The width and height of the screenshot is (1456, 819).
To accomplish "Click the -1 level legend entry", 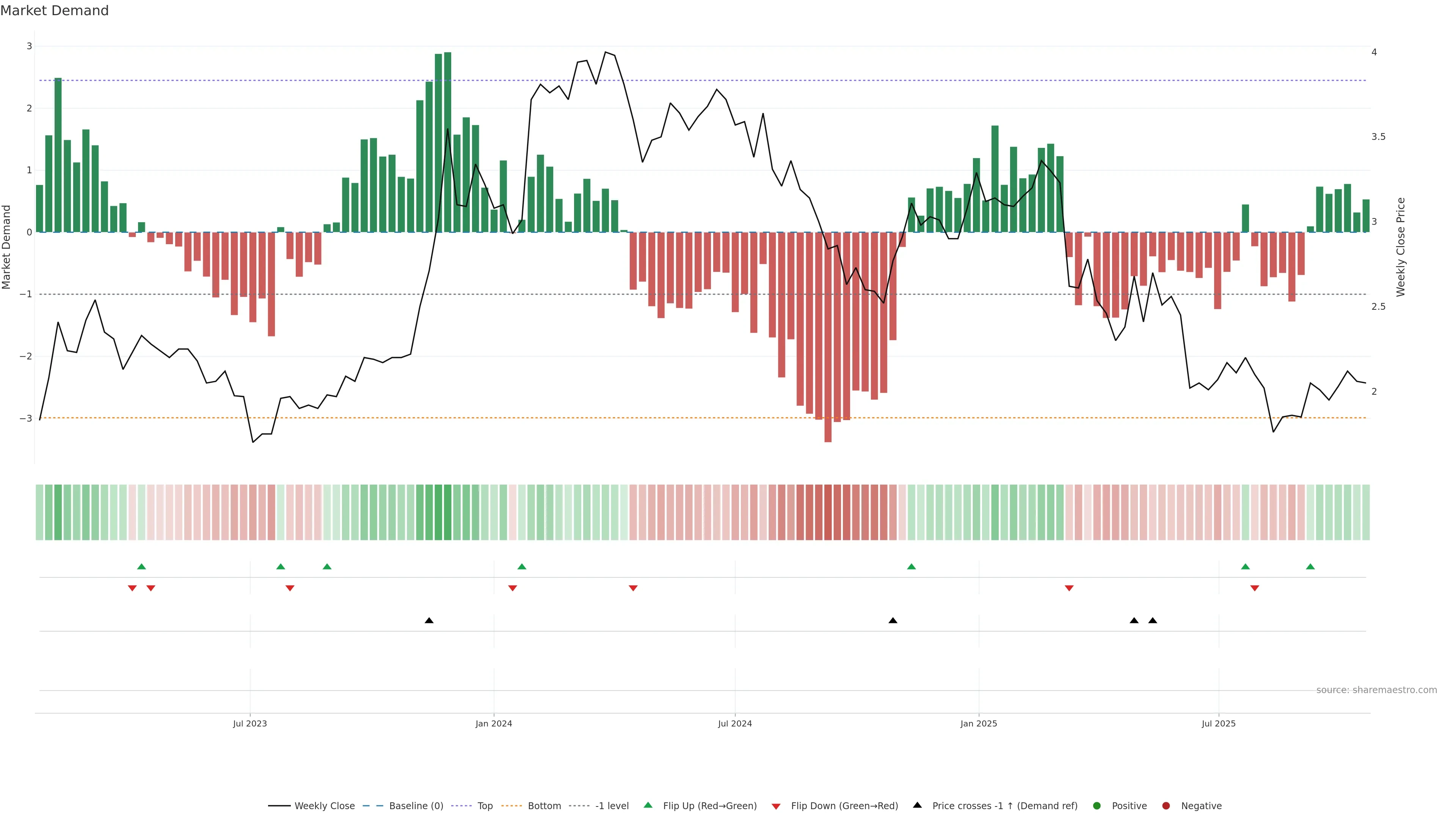I will tap(612, 806).
